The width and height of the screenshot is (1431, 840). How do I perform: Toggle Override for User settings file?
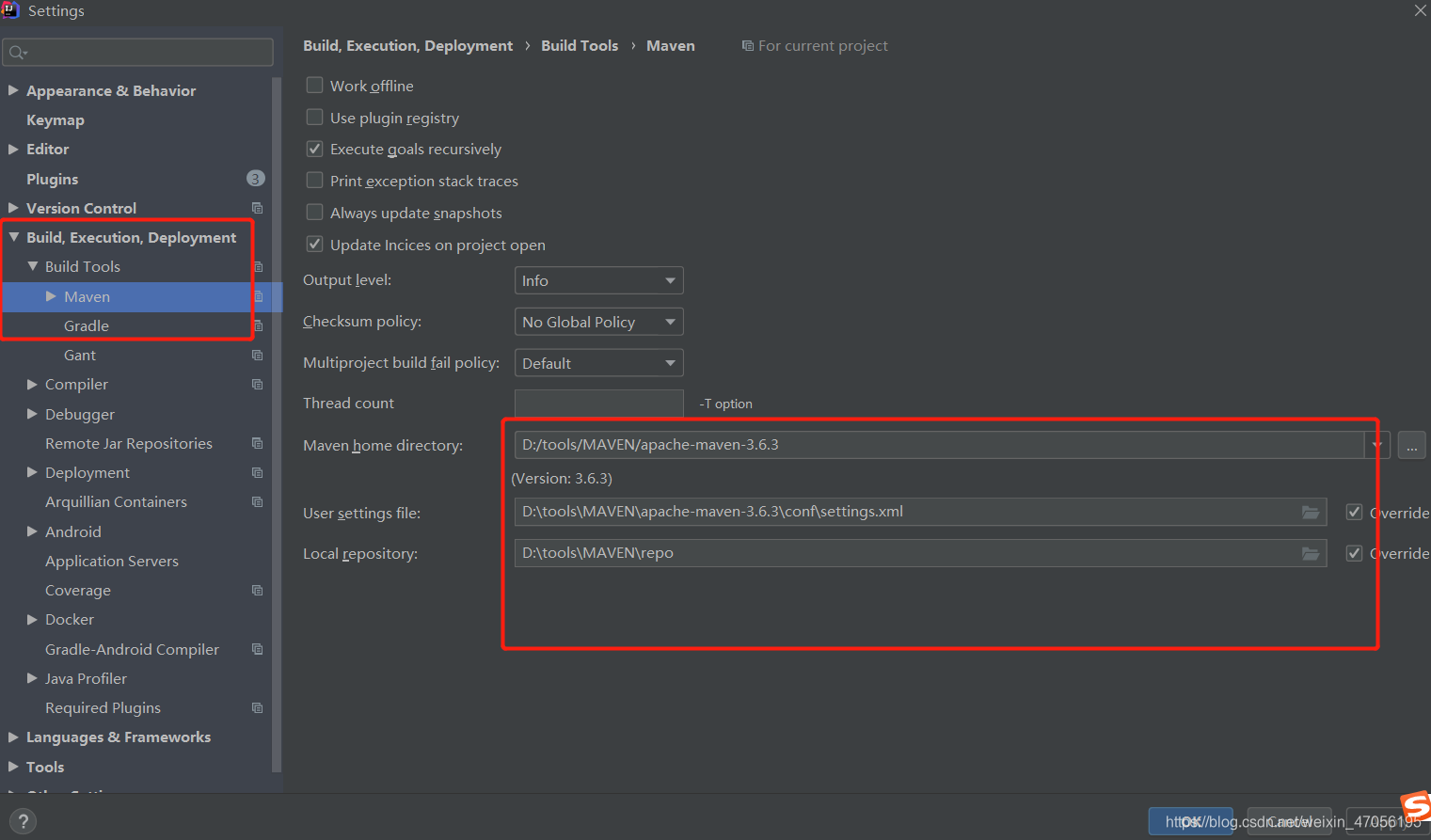[1354, 512]
